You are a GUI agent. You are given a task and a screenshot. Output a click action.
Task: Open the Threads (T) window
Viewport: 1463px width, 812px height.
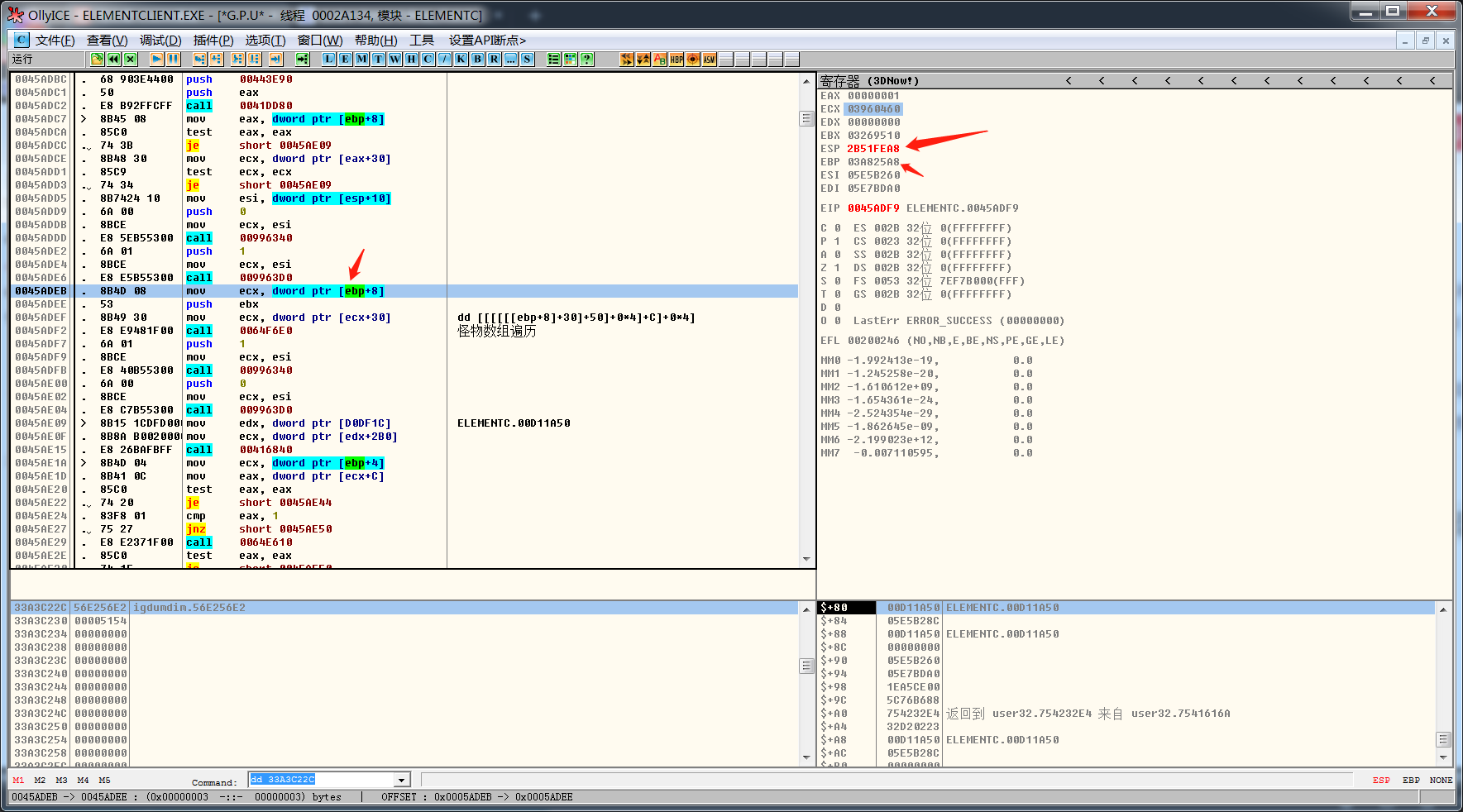pyautogui.click(x=379, y=59)
